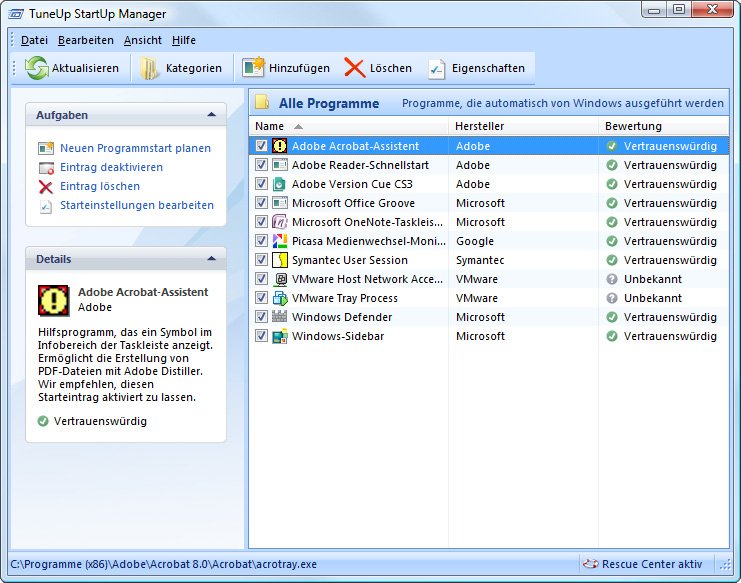The width and height of the screenshot is (741, 583).
Task: Select the VMware Tray Process entry name
Action: tap(345, 298)
